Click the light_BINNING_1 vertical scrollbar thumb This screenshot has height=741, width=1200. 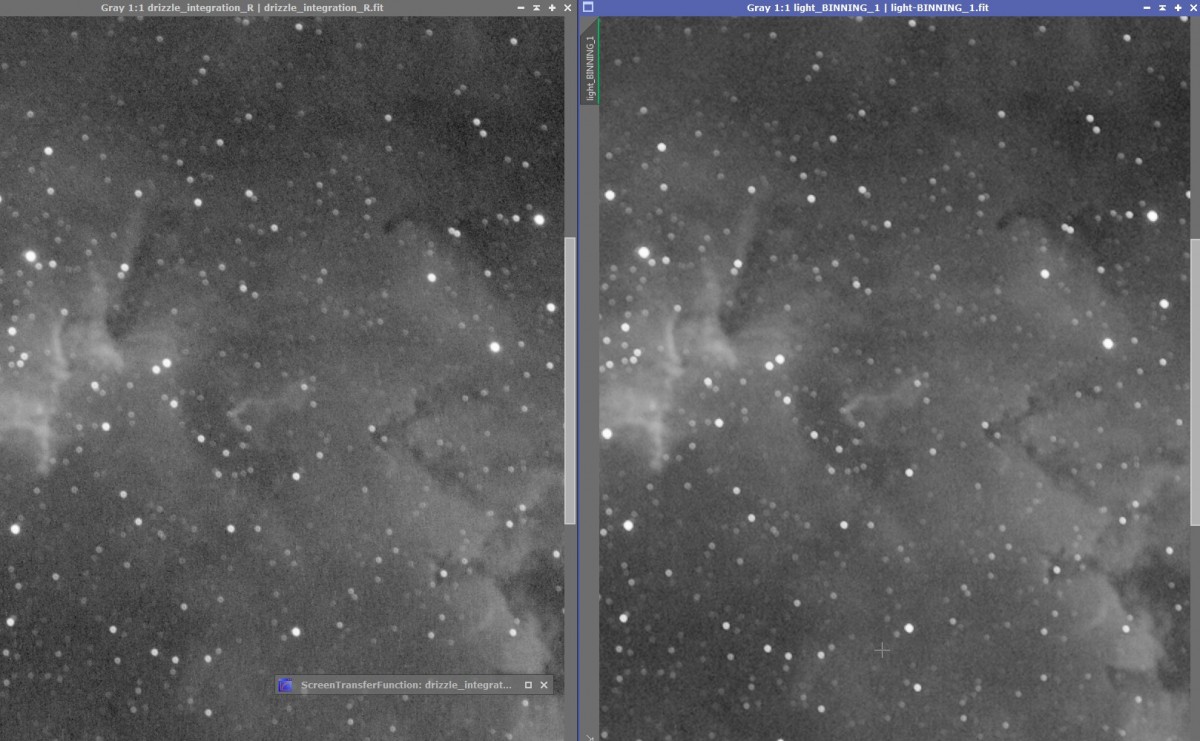tap(1195, 382)
